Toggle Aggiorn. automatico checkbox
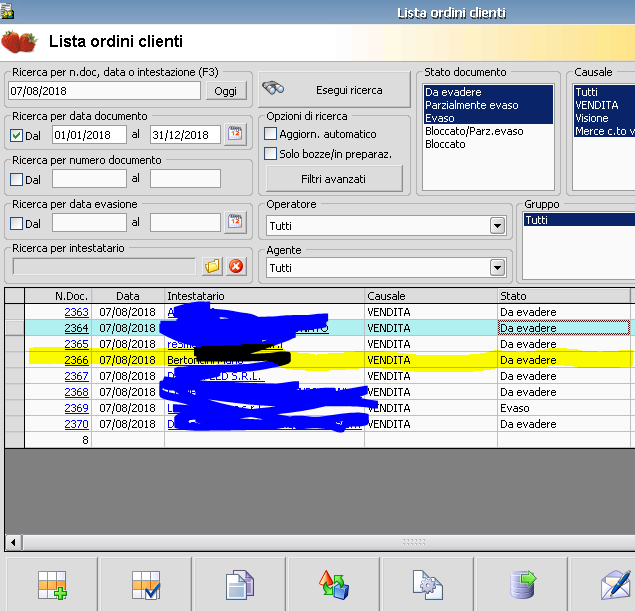This screenshot has width=635, height=611. coord(271,134)
